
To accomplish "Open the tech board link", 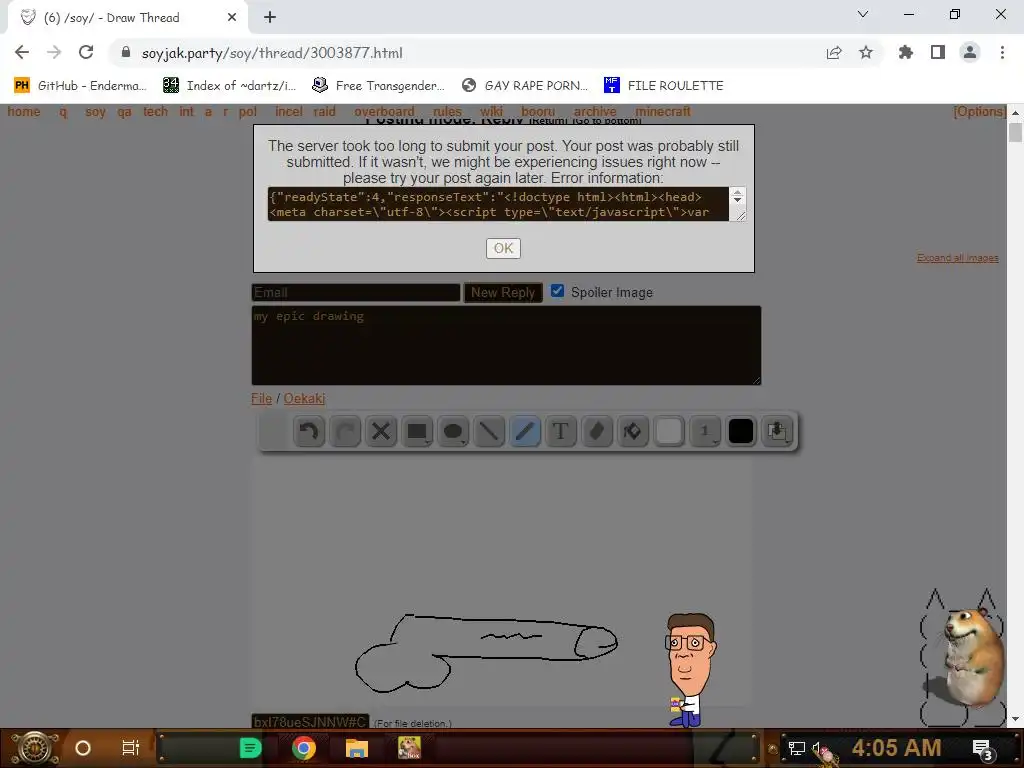I will (155, 112).
